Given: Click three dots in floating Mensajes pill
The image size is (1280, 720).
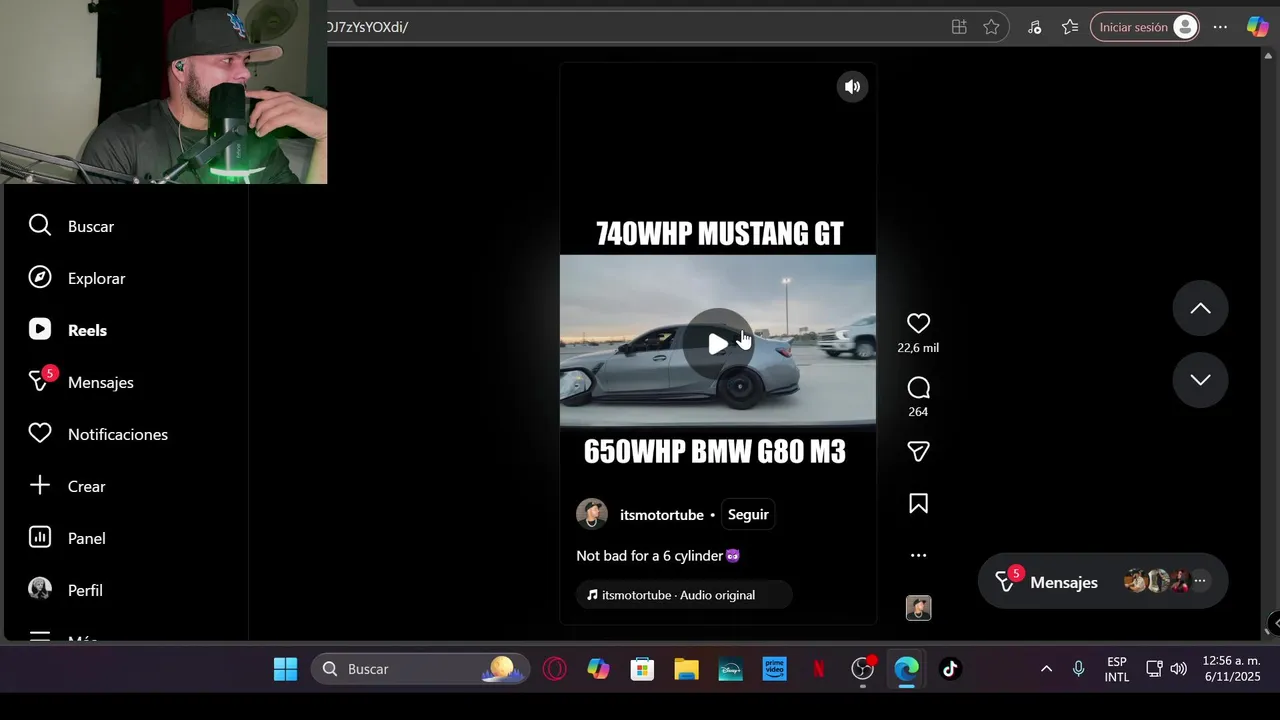Looking at the screenshot, I should (1200, 581).
